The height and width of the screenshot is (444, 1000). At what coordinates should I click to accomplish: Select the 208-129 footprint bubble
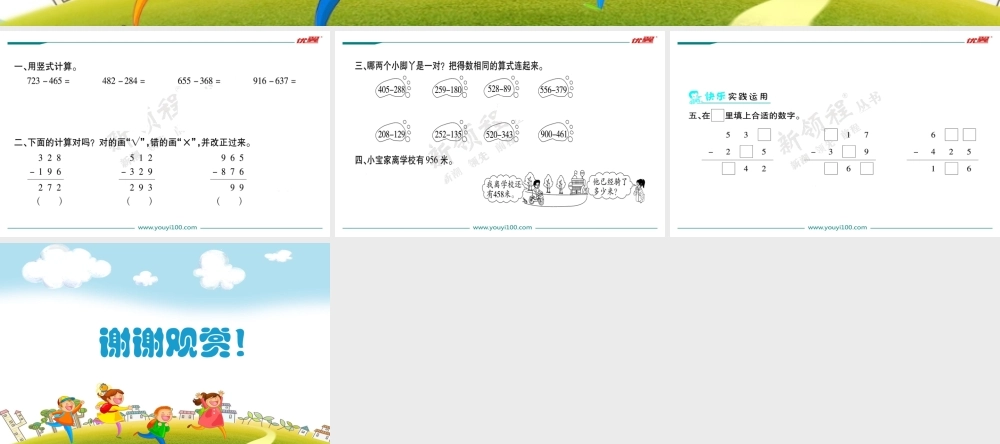pyautogui.click(x=392, y=134)
